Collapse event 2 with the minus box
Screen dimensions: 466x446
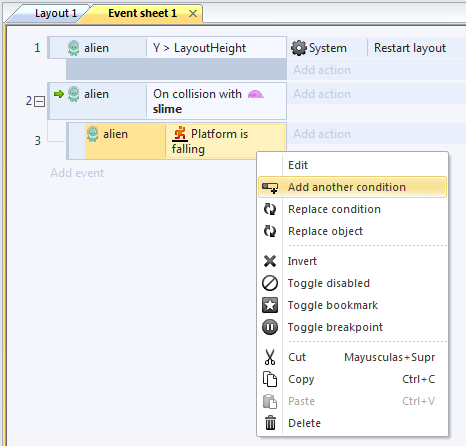tap(40, 101)
